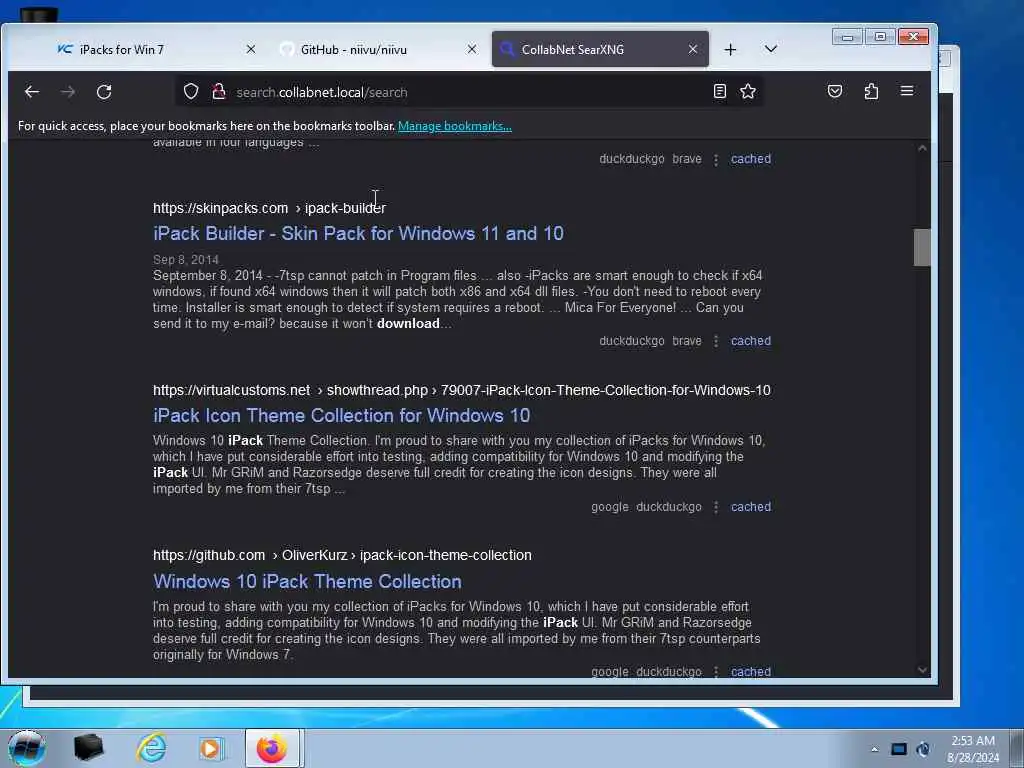
Task: Click 'brave' engine label under iPack Builder result
Action: (686, 341)
